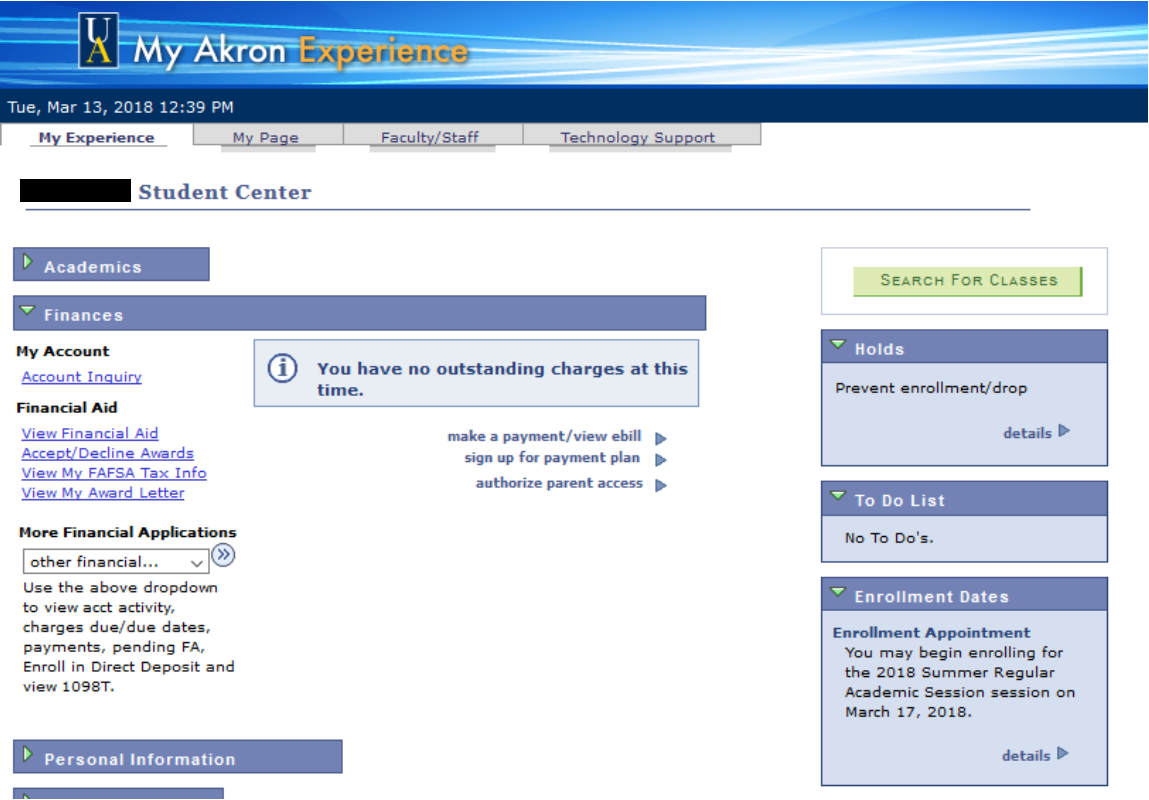Click the Prevent enrollment/drop hold text

931,388
